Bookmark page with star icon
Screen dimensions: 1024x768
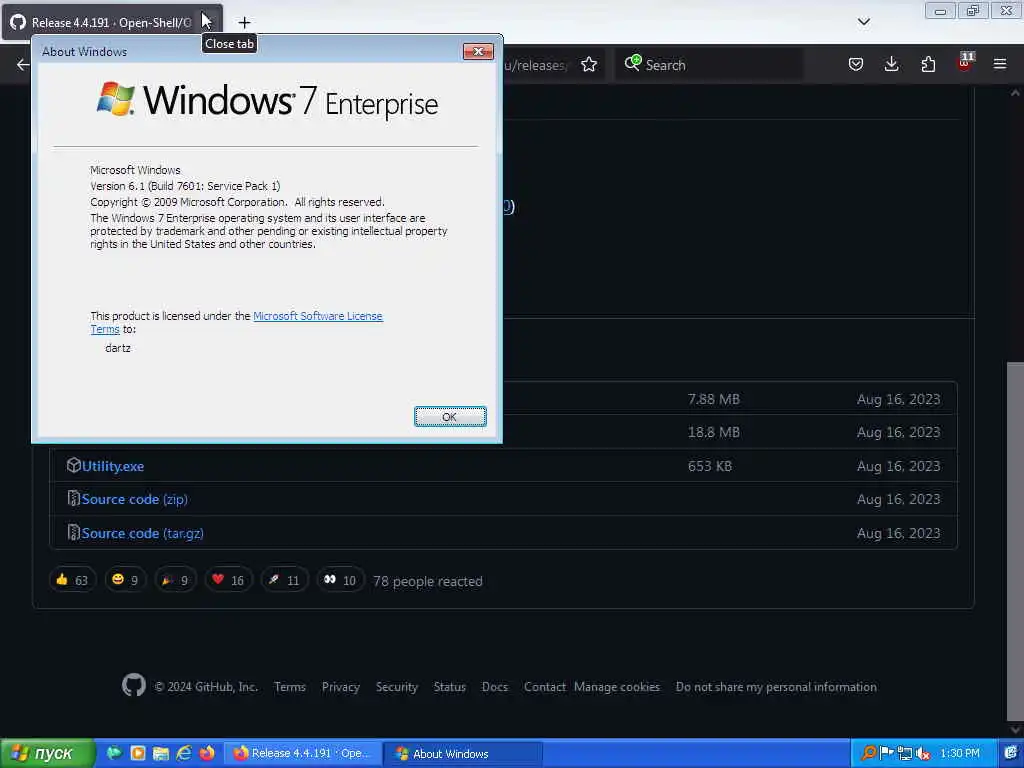coord(589,65)
